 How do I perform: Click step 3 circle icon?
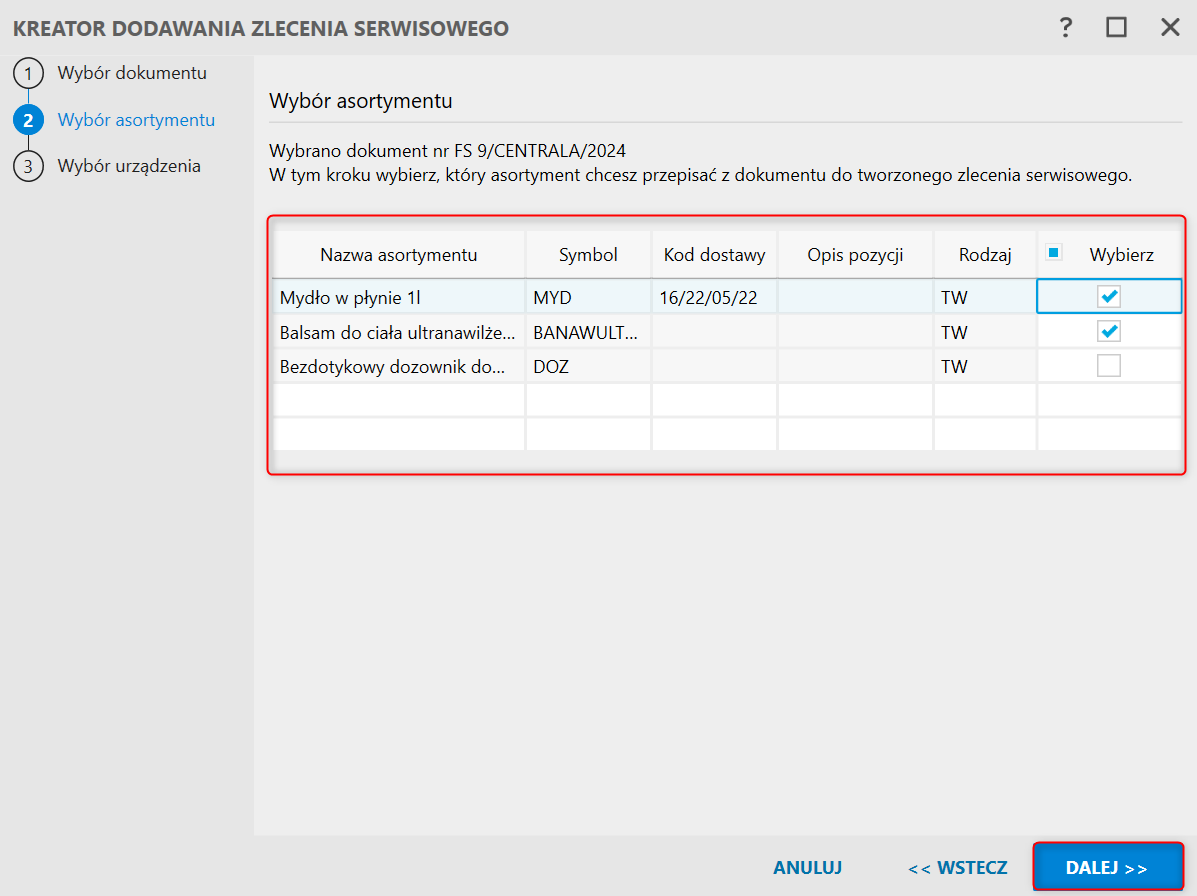[28, 167]
